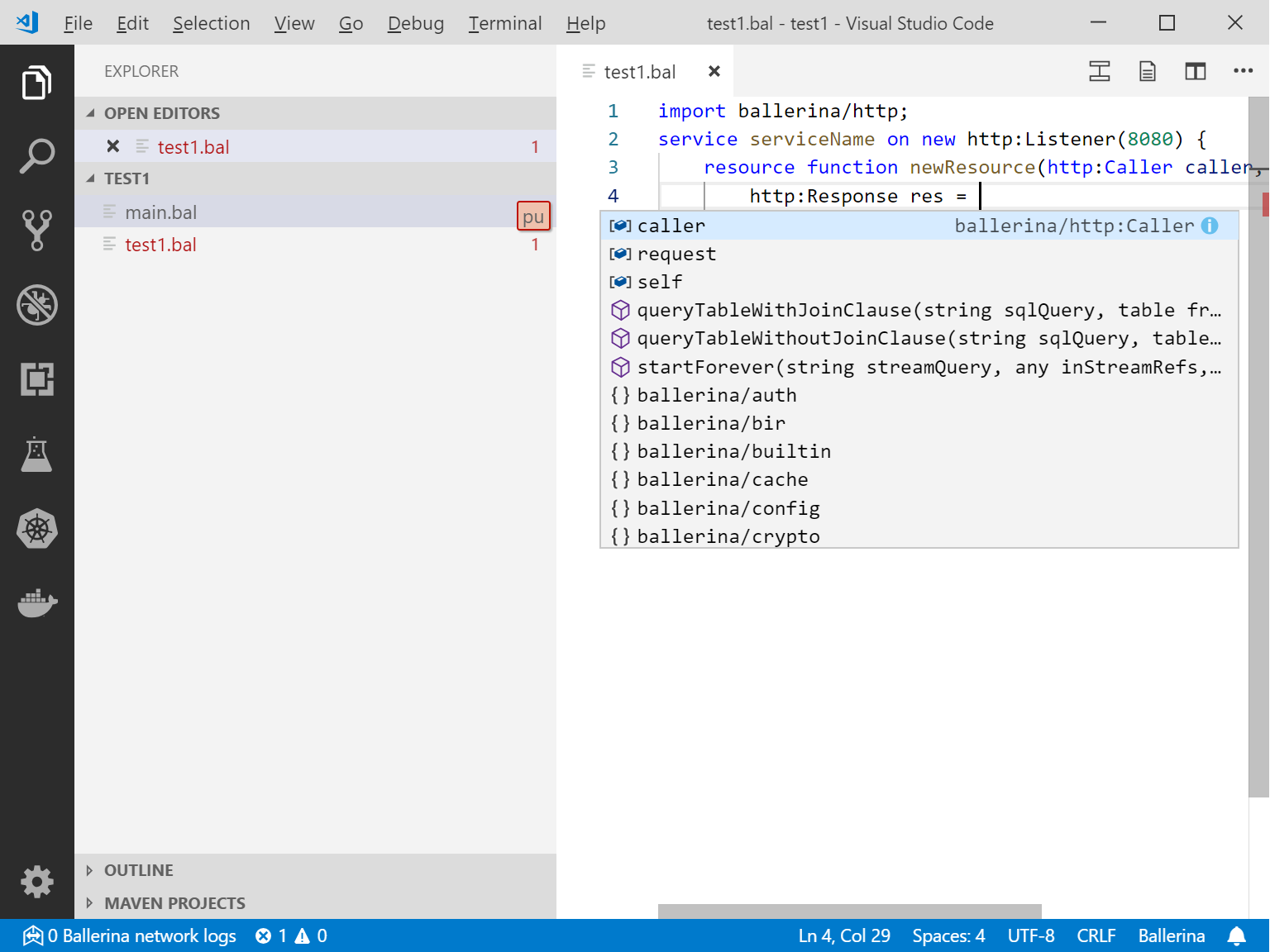Open the Docker whale view
1270x952 pixels.
pyautogui.click(x=36, y=603)
